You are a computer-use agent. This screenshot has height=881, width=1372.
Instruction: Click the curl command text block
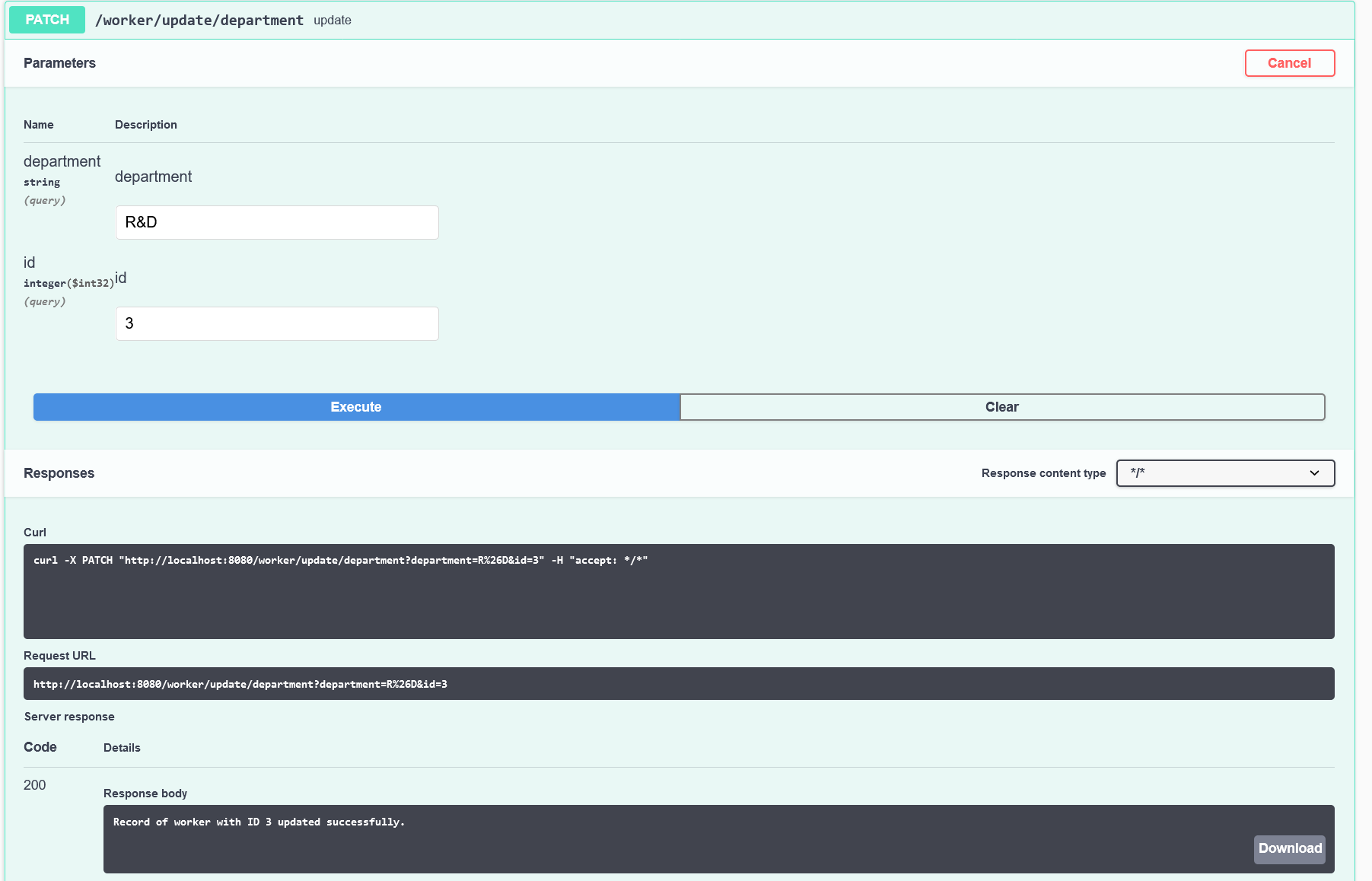pos(679,591)
